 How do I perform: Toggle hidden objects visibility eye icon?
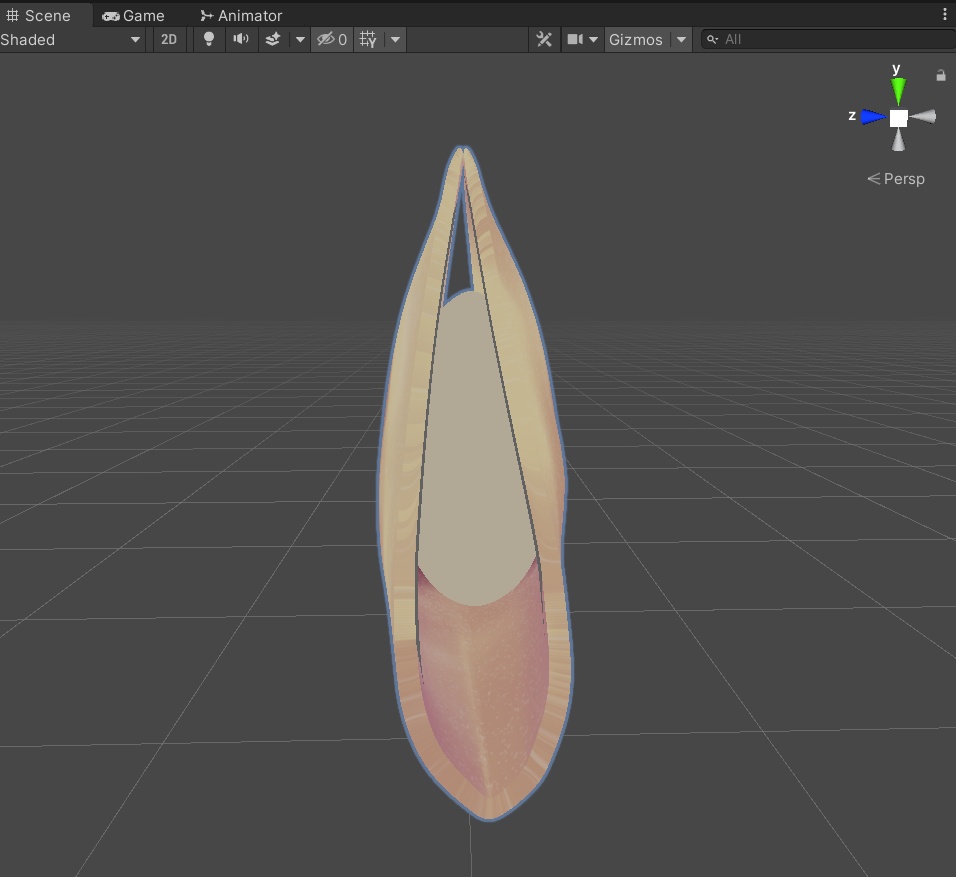tap(332, 40)
